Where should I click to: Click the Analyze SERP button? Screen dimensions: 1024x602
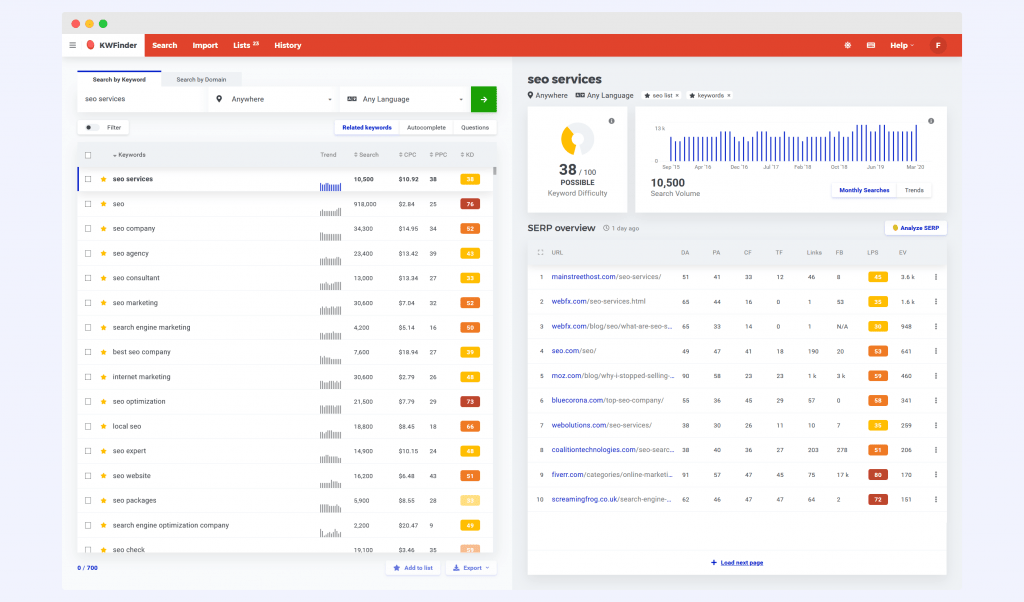916,228
